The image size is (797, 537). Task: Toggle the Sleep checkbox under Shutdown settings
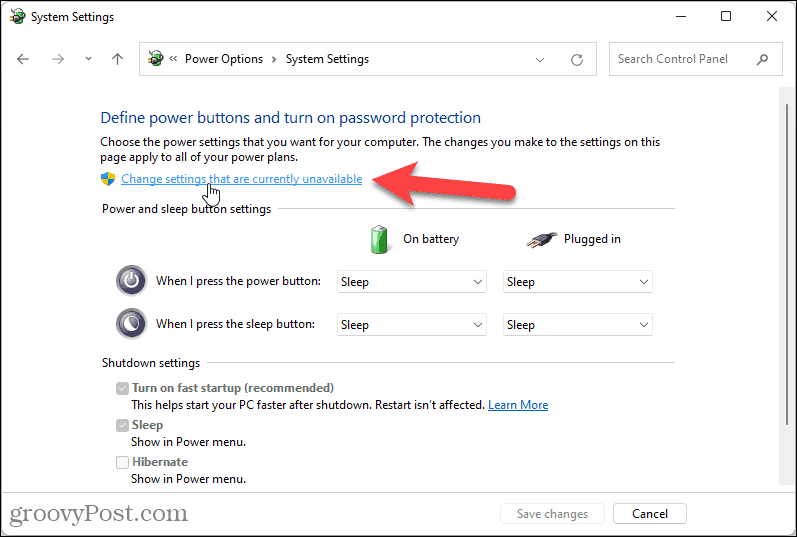(122, 425)
